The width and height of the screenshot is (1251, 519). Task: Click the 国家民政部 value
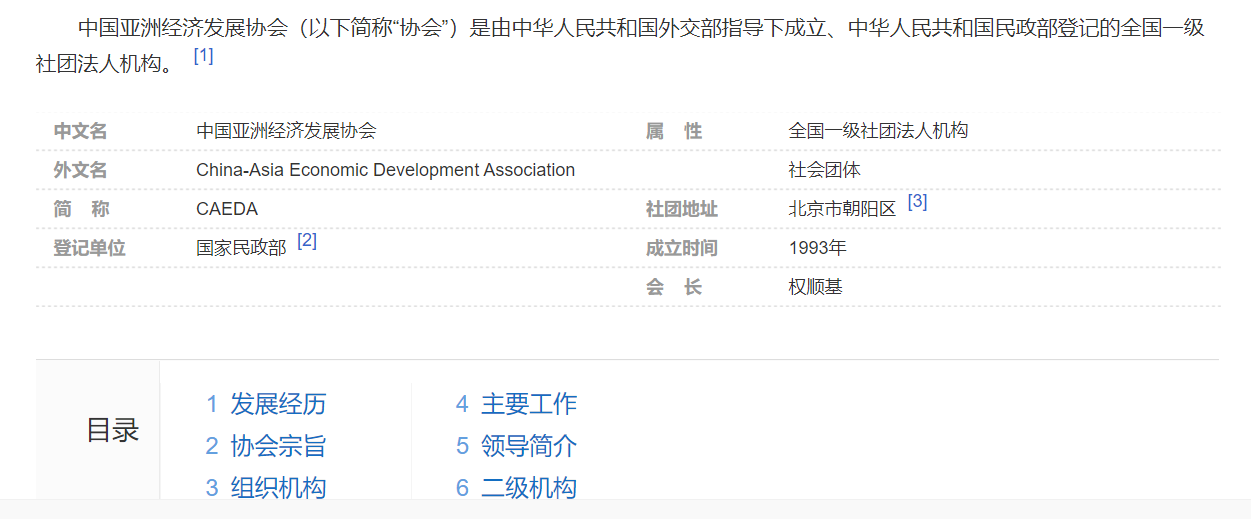241,248
